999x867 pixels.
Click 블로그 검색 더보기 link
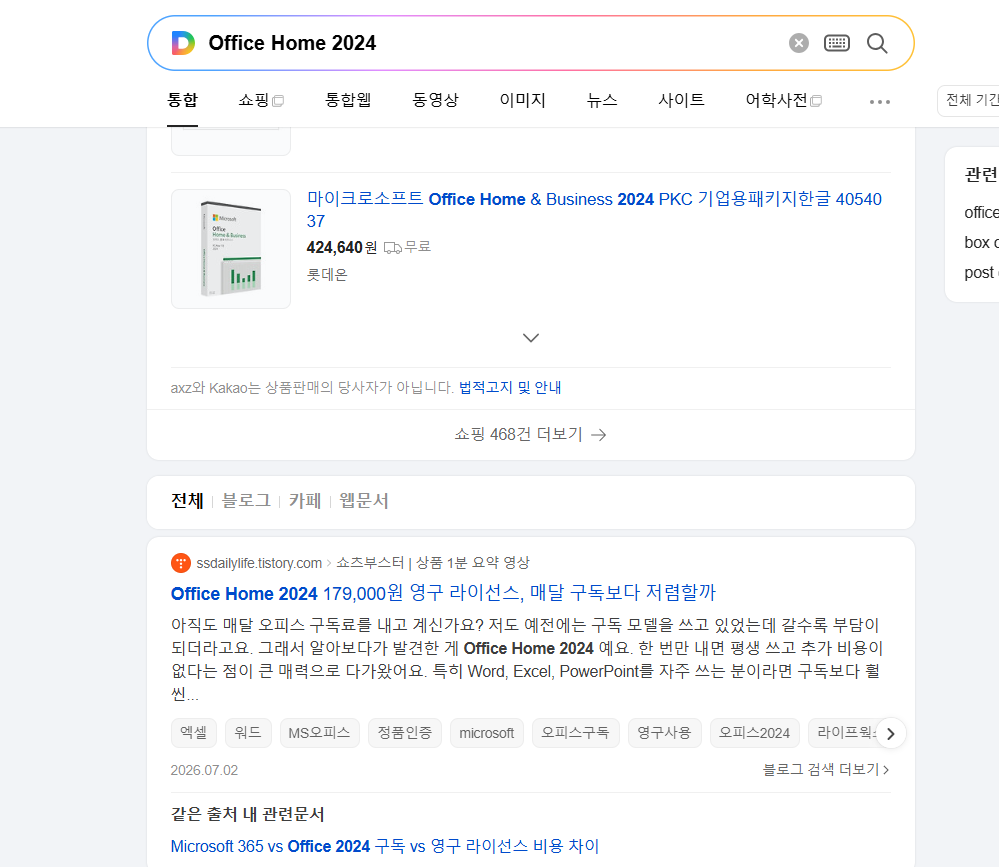tap(826, 770)
